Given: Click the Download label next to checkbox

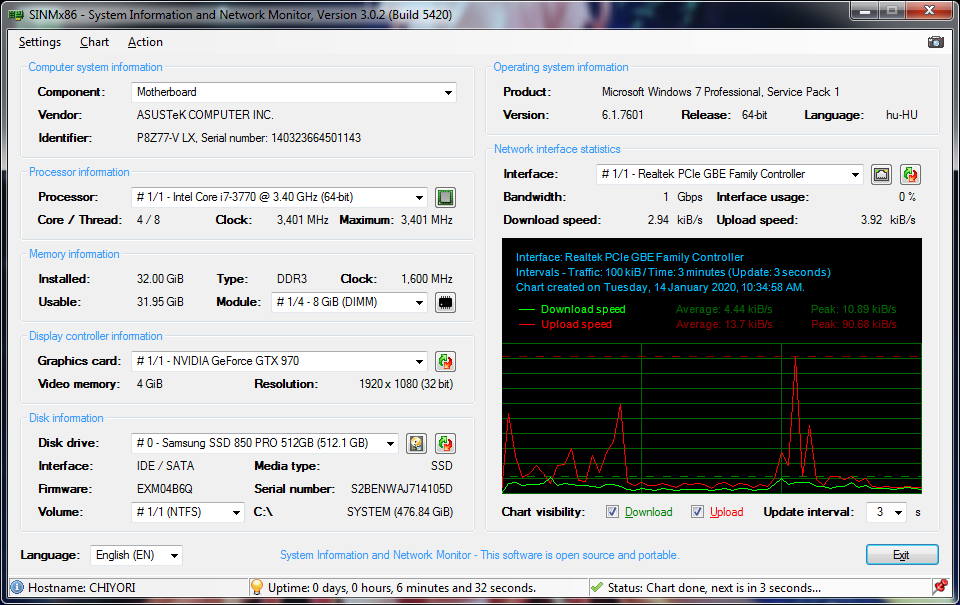Looking at the screenshot, I should pyautogui.click(x=648, y=512).
